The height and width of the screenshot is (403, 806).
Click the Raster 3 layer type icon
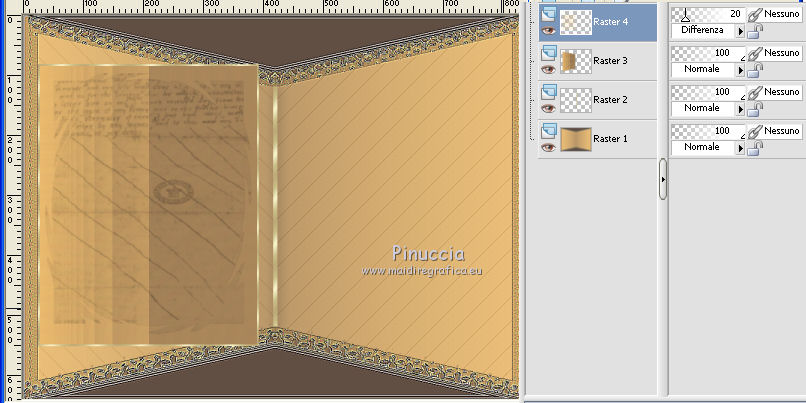549,52
